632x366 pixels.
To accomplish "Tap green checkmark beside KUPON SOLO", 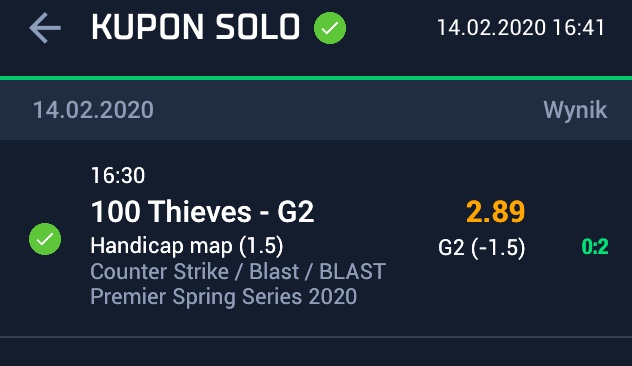I will click(330, 28).
